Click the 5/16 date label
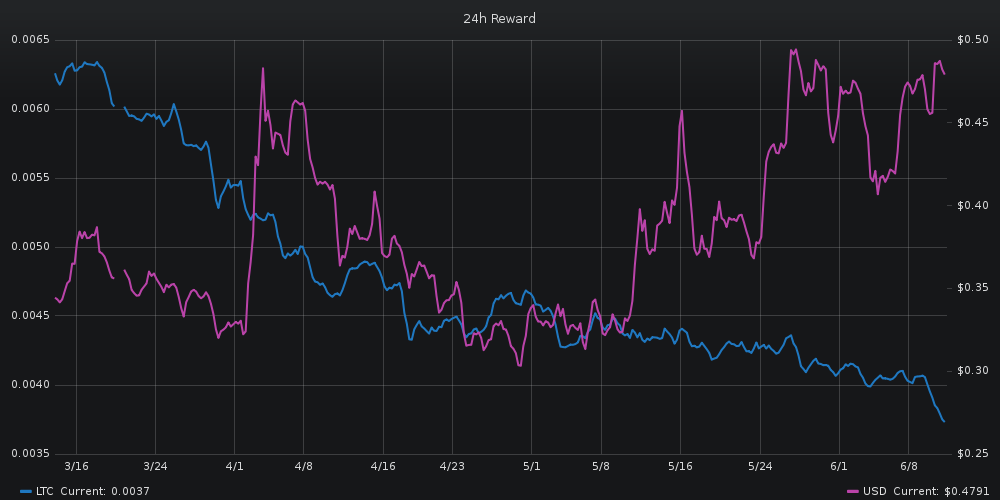Screen dimensions: 1000x500 [x=680, y=466]
